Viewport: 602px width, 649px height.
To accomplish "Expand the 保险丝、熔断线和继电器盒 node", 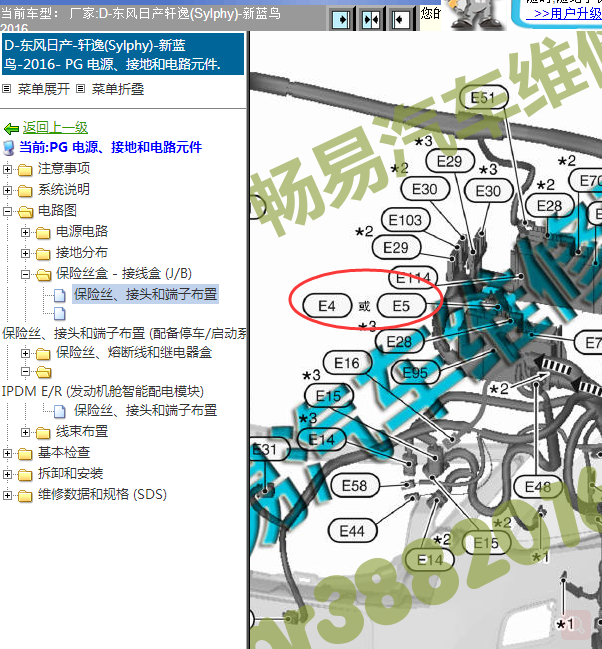I will [25, 353].
